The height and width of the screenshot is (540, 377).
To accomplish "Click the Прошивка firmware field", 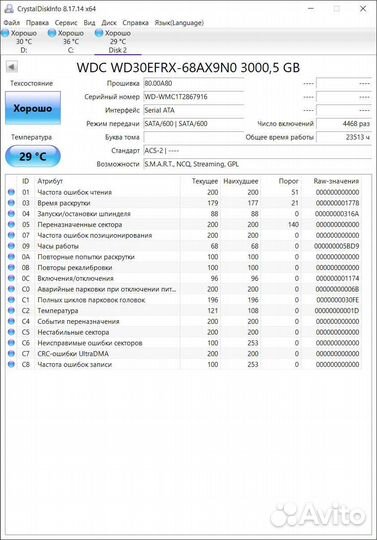I will coord(193,83).
